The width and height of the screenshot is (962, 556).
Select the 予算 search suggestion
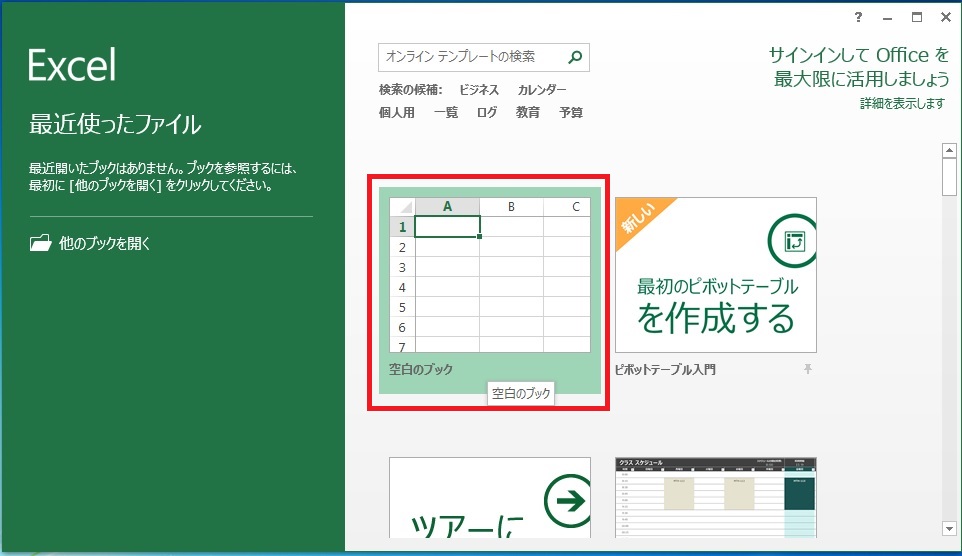(571, 112)
